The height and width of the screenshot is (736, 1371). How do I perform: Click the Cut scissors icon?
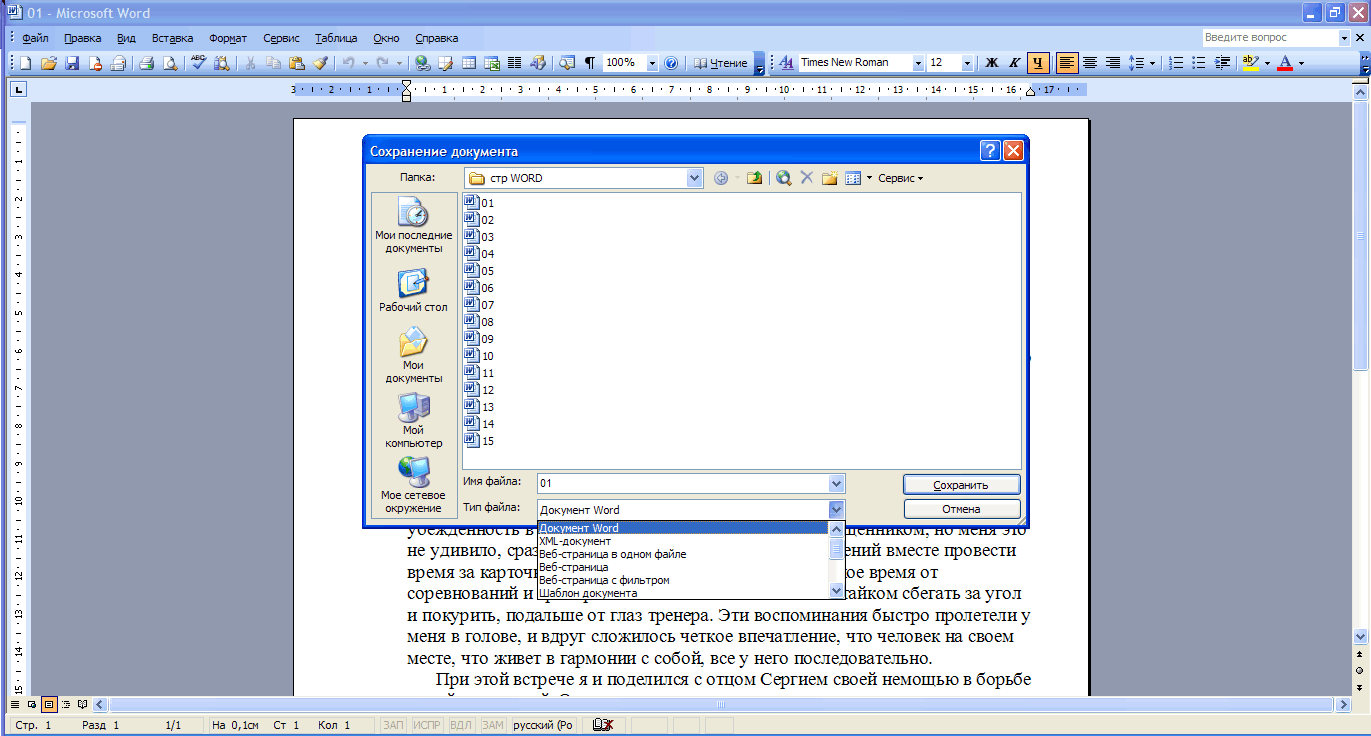tap(250, 63)
